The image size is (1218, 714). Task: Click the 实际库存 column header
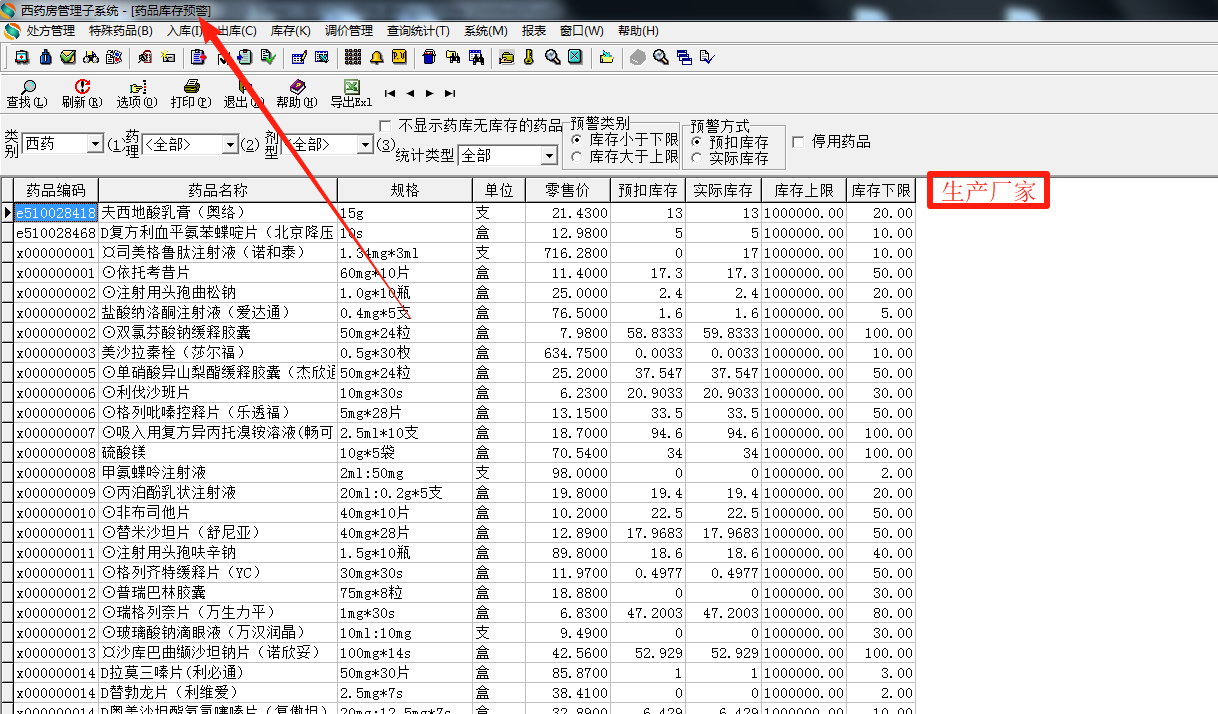click(723, 190)
